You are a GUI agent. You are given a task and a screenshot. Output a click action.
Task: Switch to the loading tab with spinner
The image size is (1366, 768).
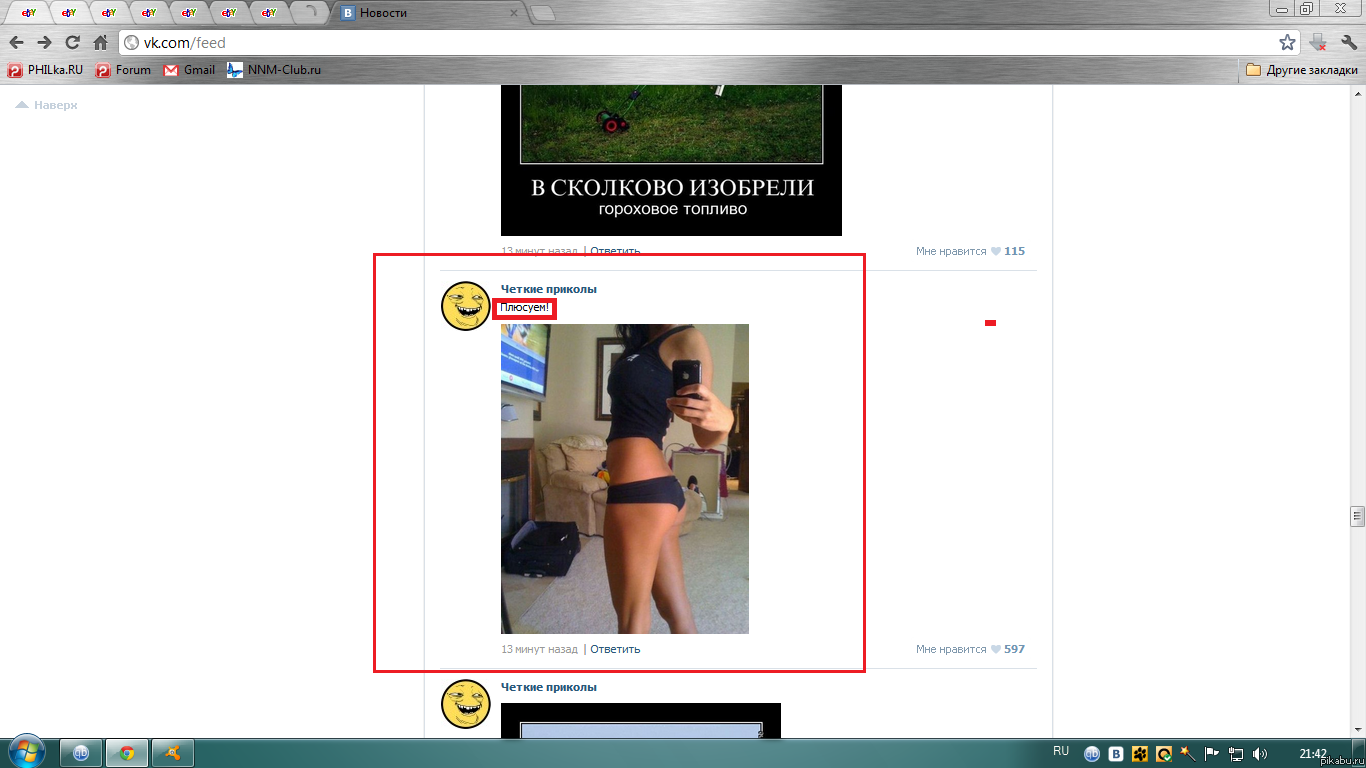(x=310, y=13)
